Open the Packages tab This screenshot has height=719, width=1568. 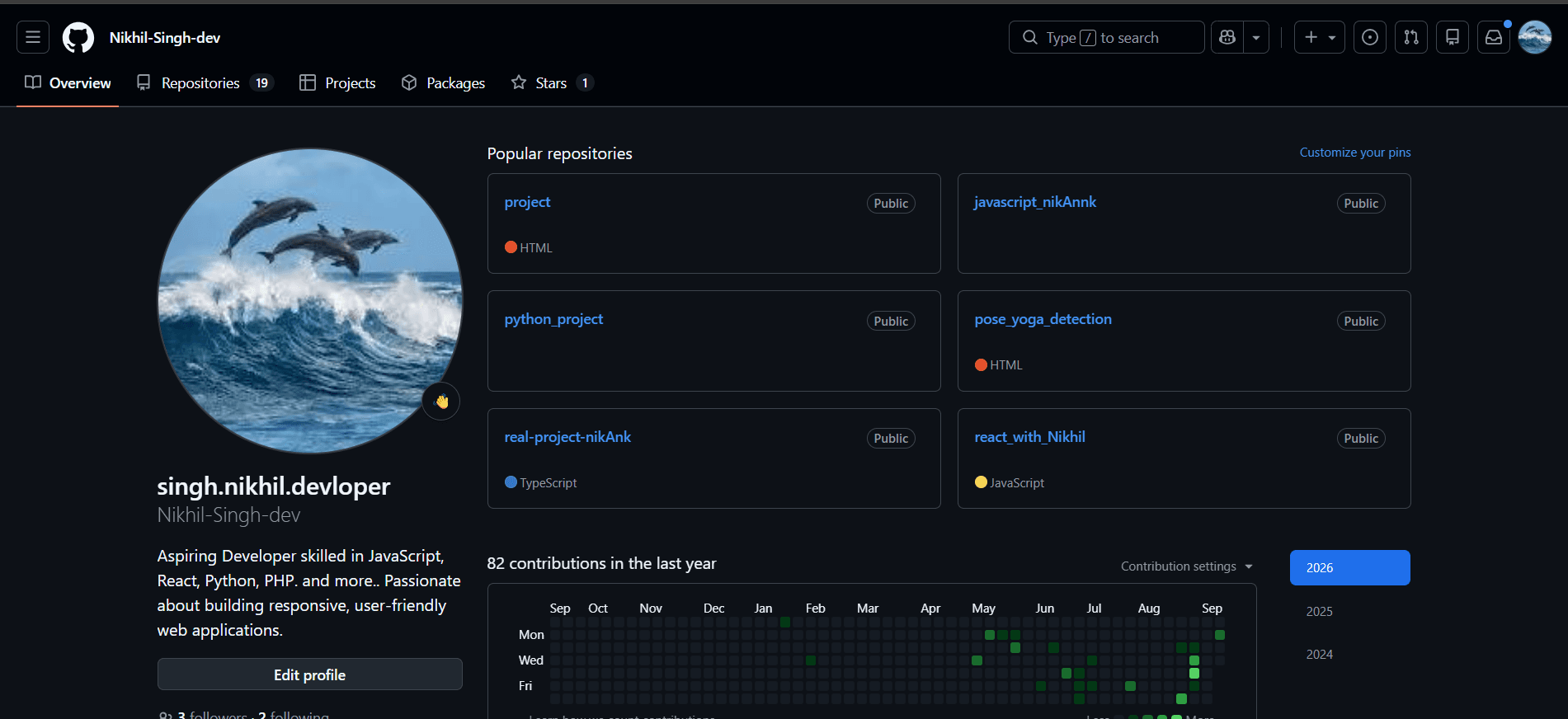point(443,82)
